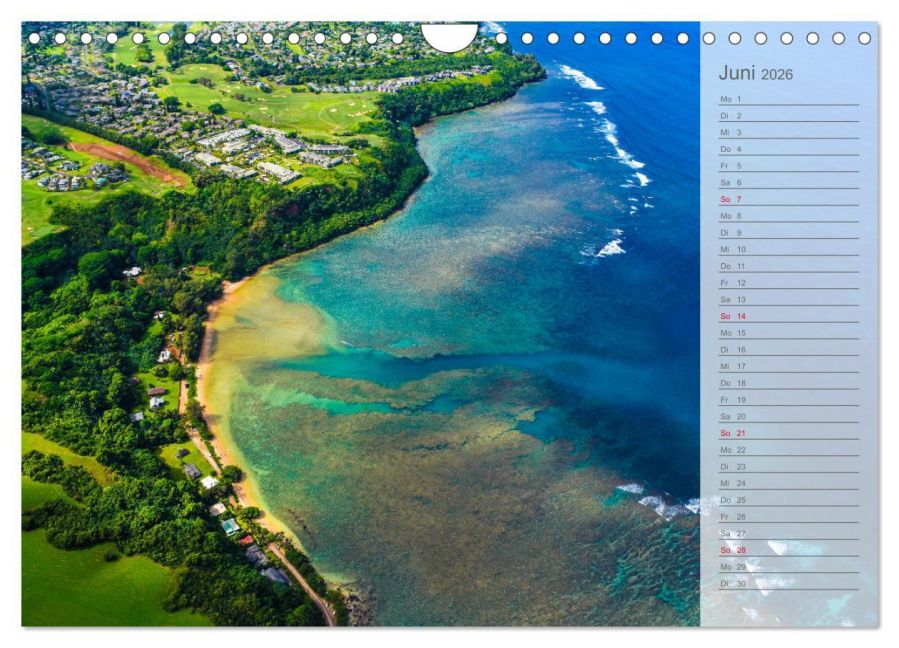Screen dimensions: 899x648
Task: Select the red Sunday row 'So 7'
Action: [x=789, y=199]
